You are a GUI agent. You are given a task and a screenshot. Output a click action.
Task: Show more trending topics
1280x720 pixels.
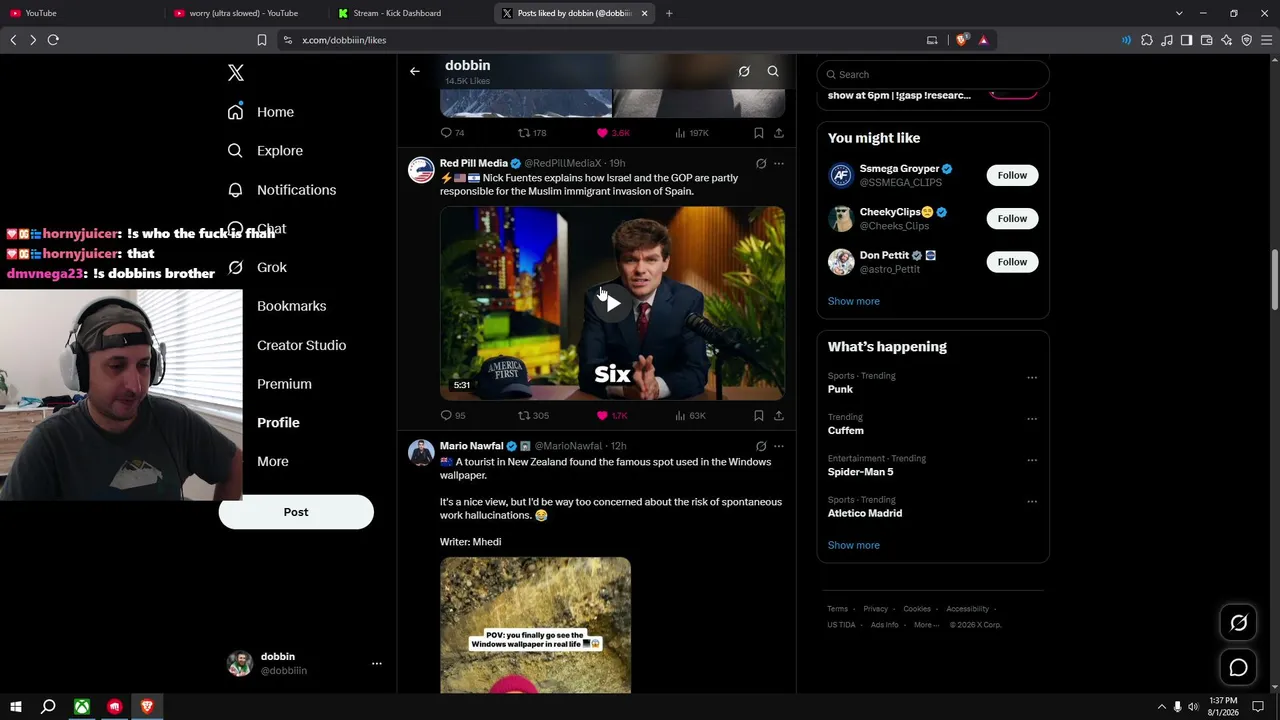(854, 545)
